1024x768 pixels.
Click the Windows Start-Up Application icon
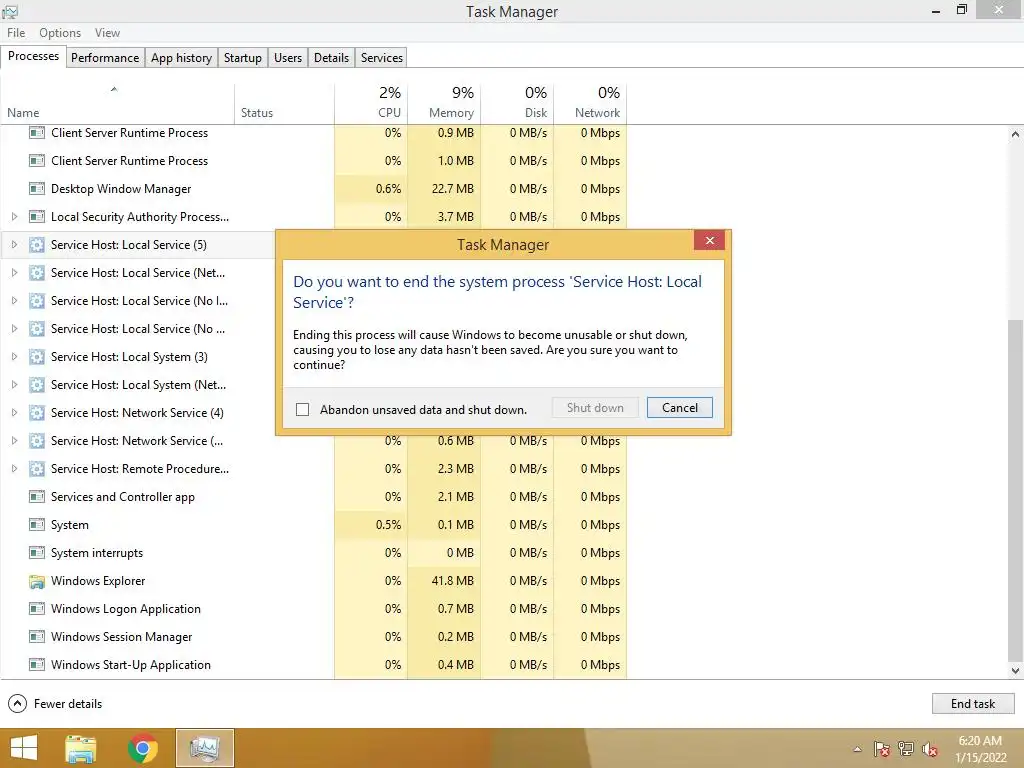[x=37, y=665]
